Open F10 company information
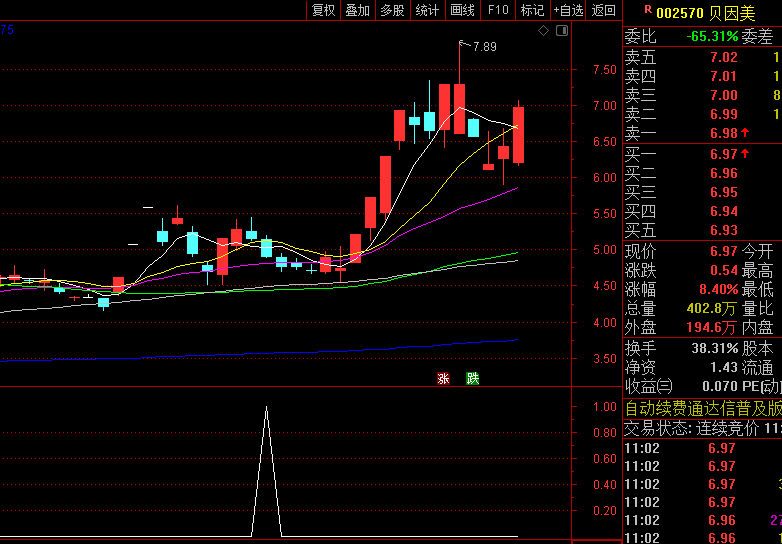Viewport: 782px width, 544px height. [x=498, y=10]
